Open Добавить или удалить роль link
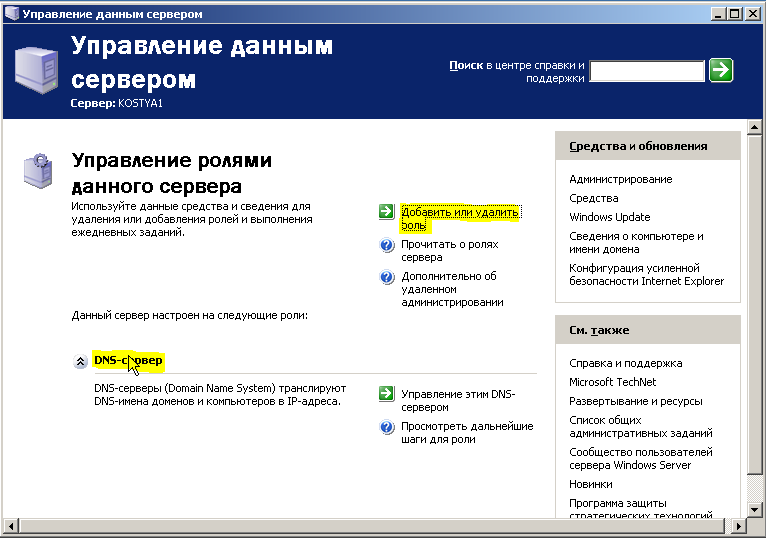766x538 pixels. click(459, 218)
